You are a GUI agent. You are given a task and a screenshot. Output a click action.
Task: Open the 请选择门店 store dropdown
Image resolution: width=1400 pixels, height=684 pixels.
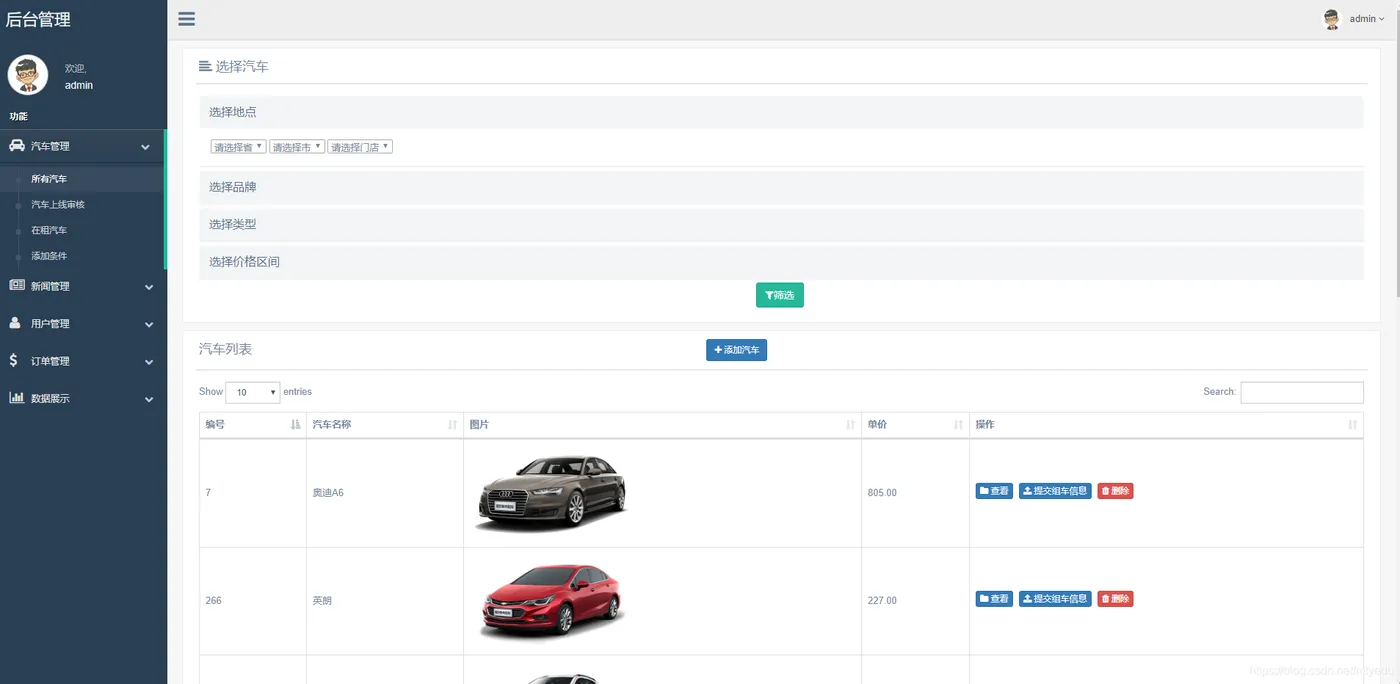[360, 147]
